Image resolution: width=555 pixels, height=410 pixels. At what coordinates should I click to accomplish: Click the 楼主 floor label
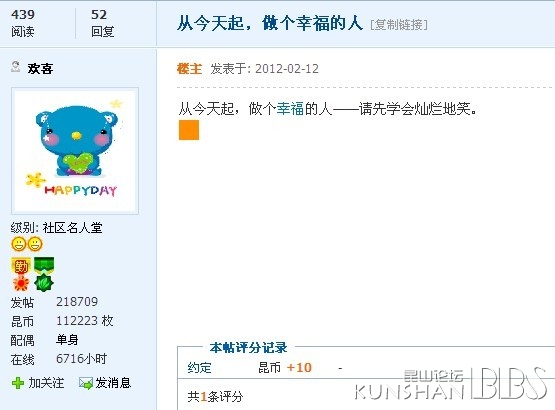[x=189, y=68]
